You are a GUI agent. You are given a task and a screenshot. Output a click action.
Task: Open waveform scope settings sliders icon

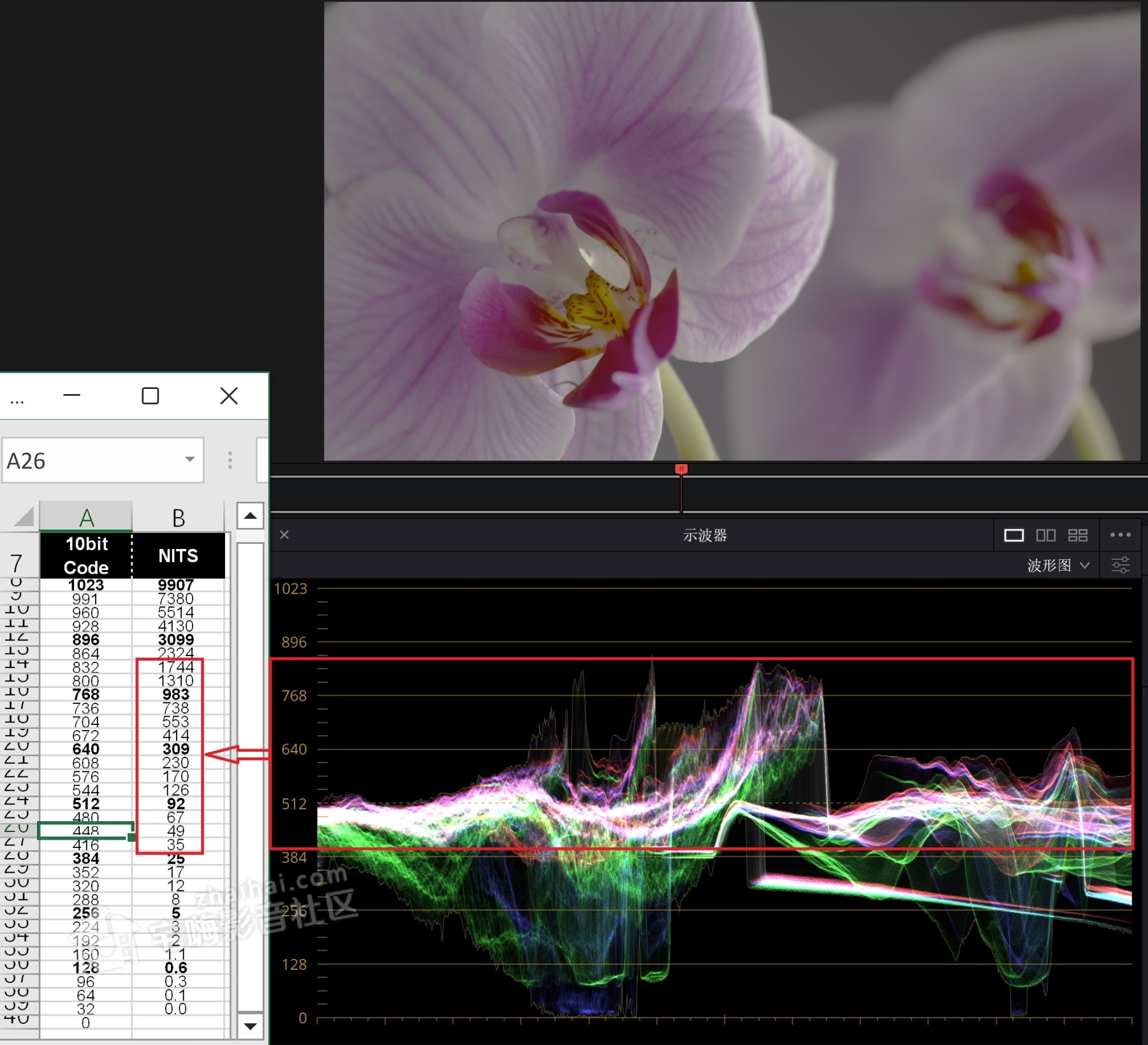tap(1121, 565)
